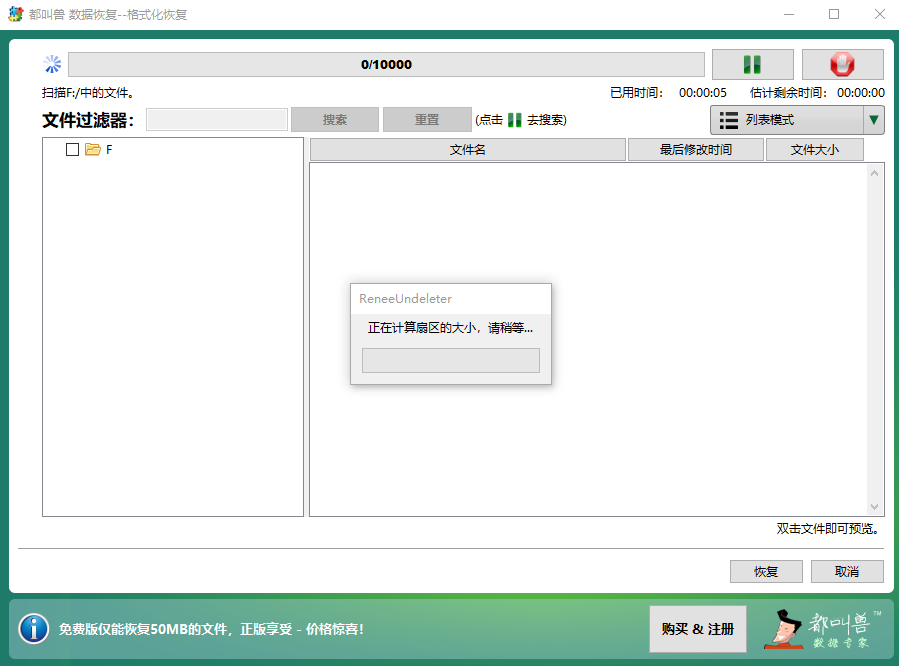899x666 pixels.
Task: Sort by 文件大小 column header
Action: tap(815, 150)
